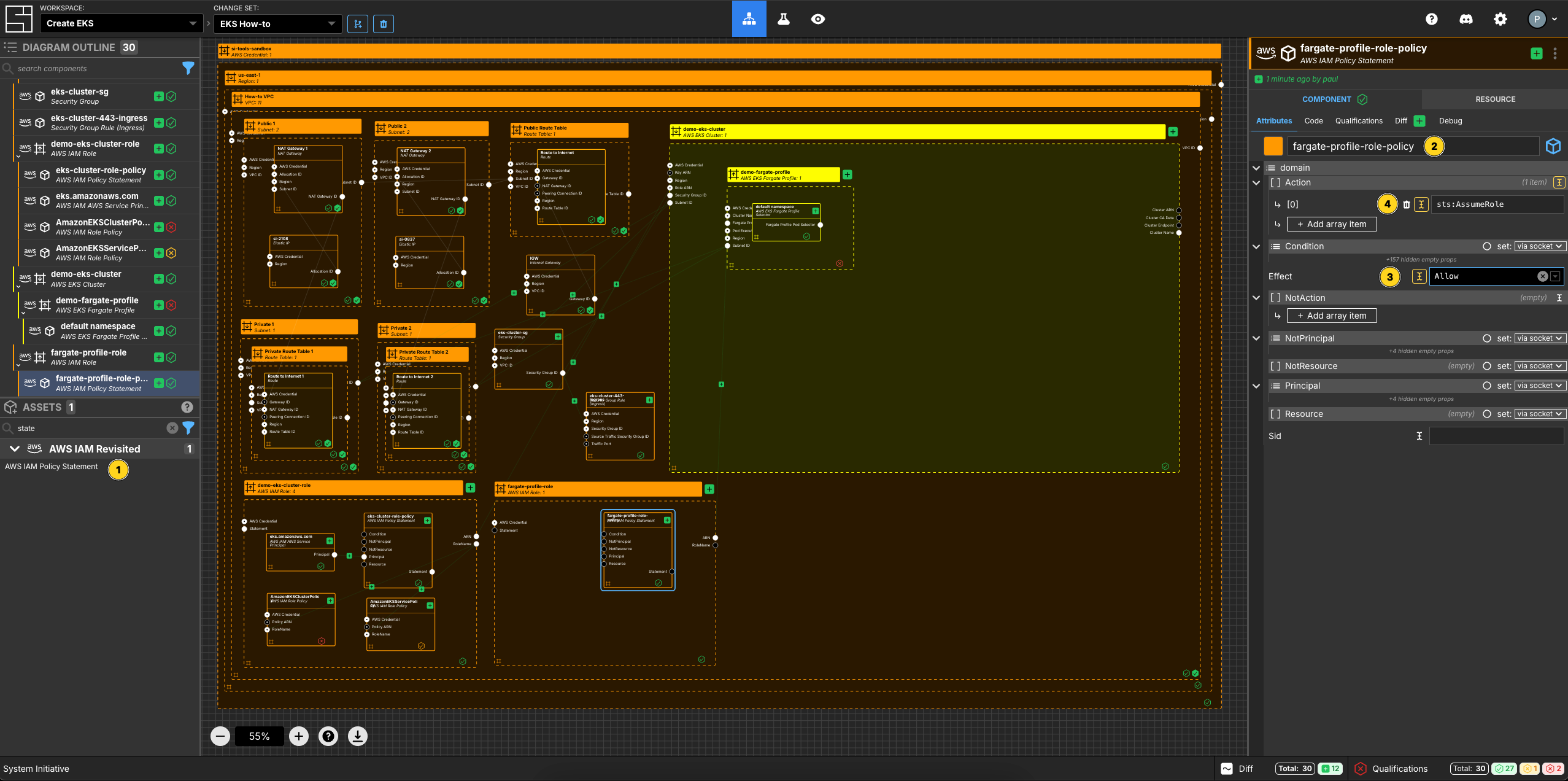Open the eye visualization view

coord(818,19)
